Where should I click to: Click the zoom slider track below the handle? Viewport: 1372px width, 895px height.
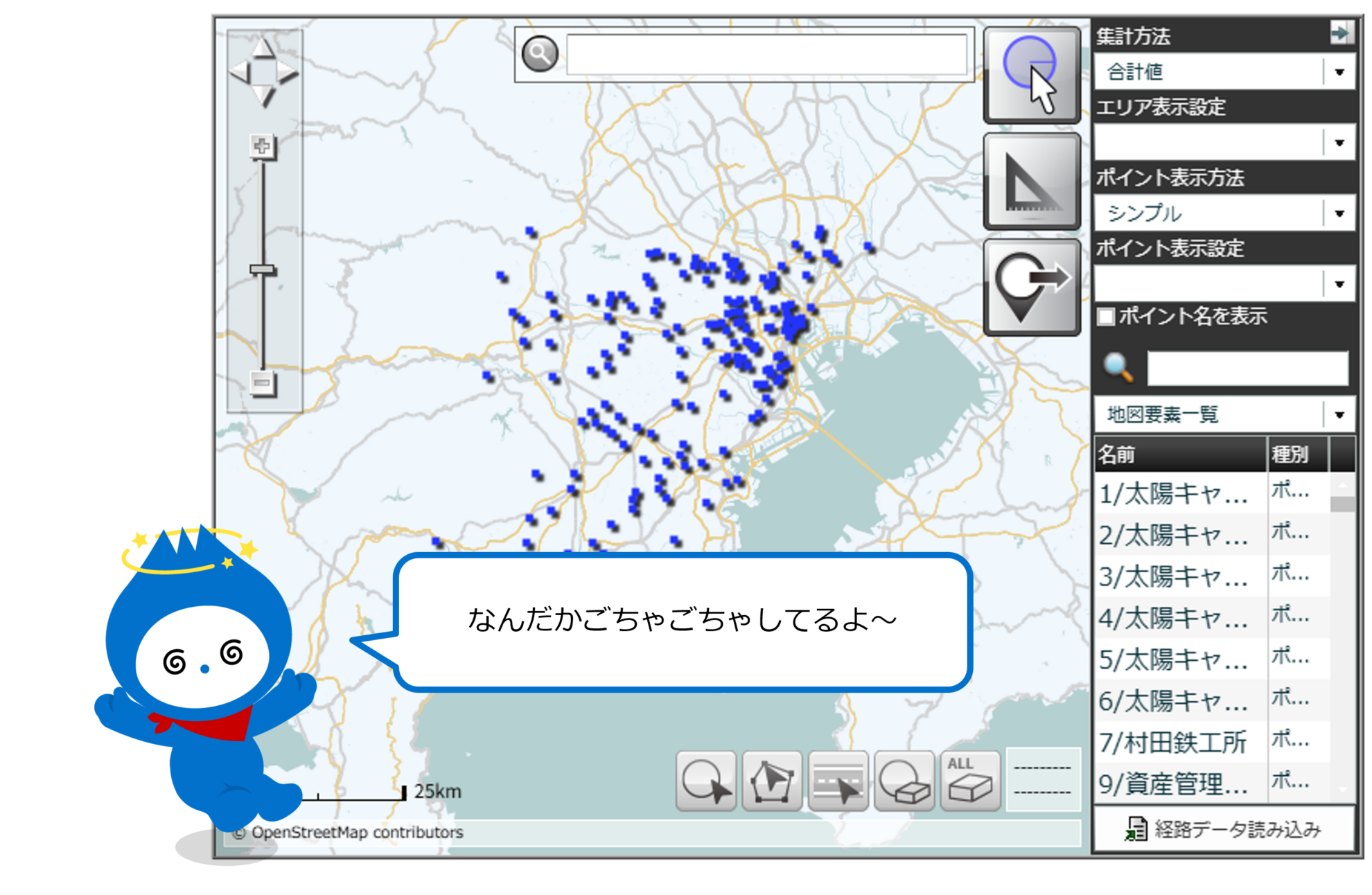tap(263, 322)
